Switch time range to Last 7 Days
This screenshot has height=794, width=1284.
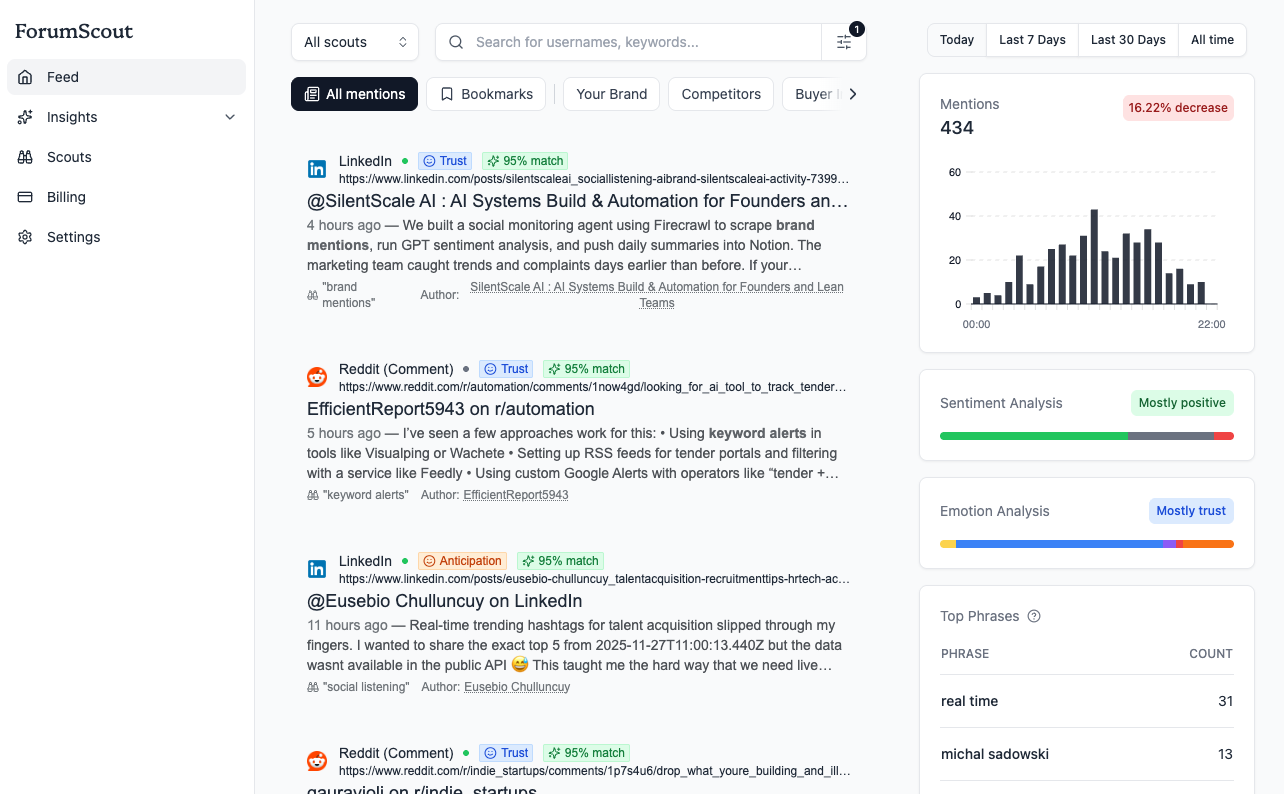click(x=1032, y=39)
